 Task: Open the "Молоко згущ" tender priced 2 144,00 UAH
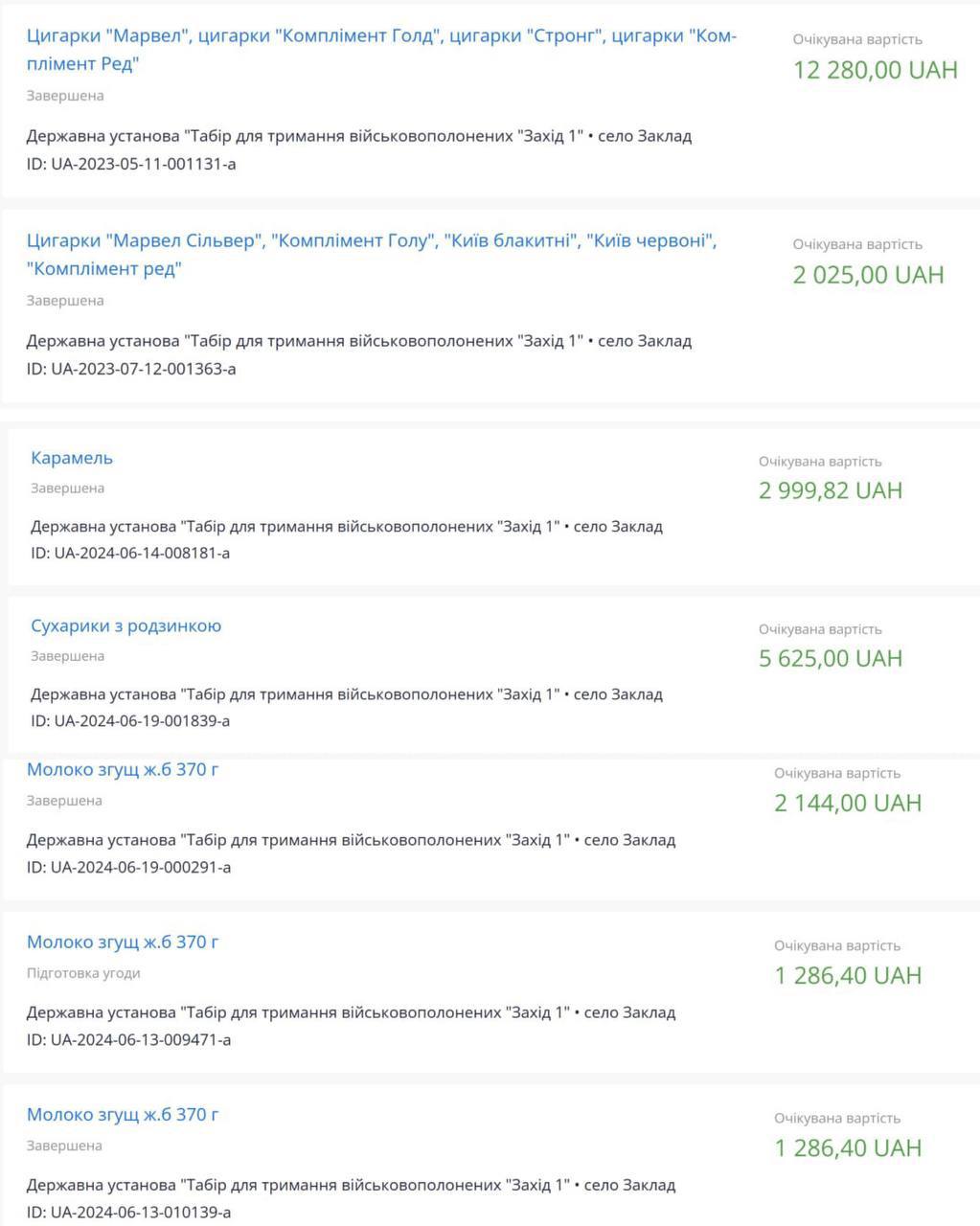(123, 769)
